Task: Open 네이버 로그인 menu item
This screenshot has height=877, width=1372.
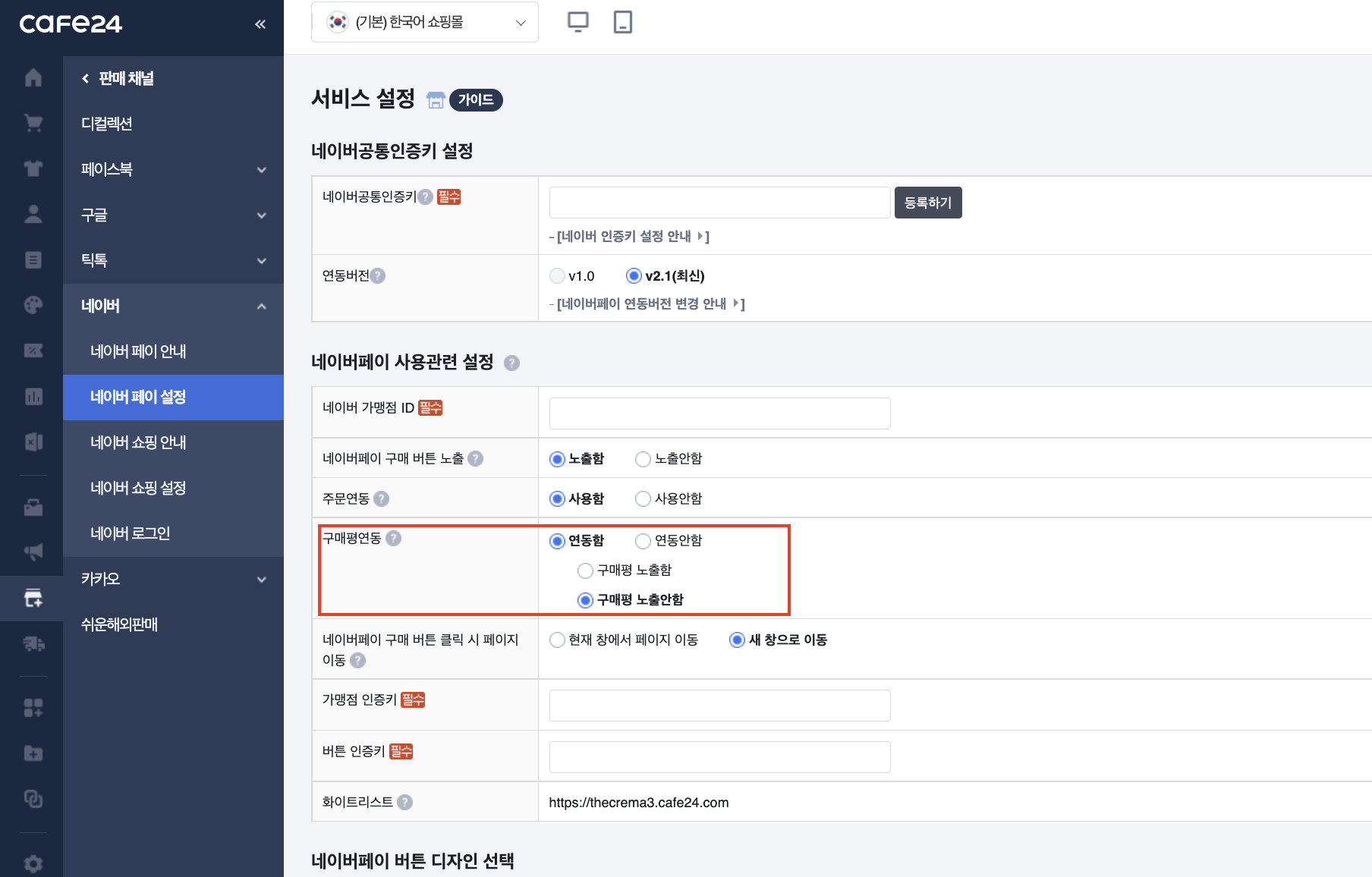Action: (173, 533)
